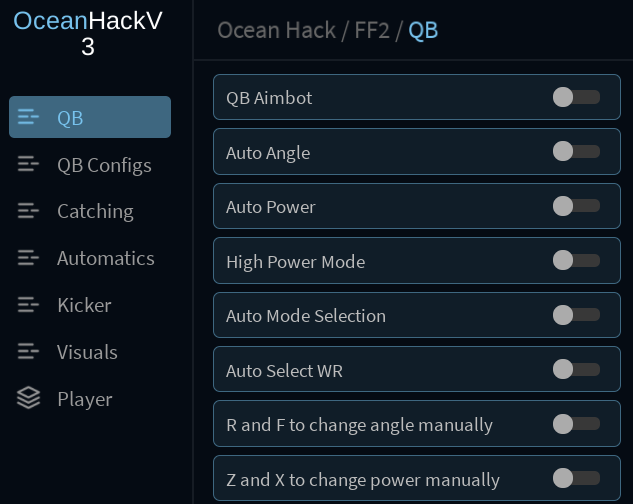Turn on the Auto Angle switch
Screen dimensions: 633x504
576,152
